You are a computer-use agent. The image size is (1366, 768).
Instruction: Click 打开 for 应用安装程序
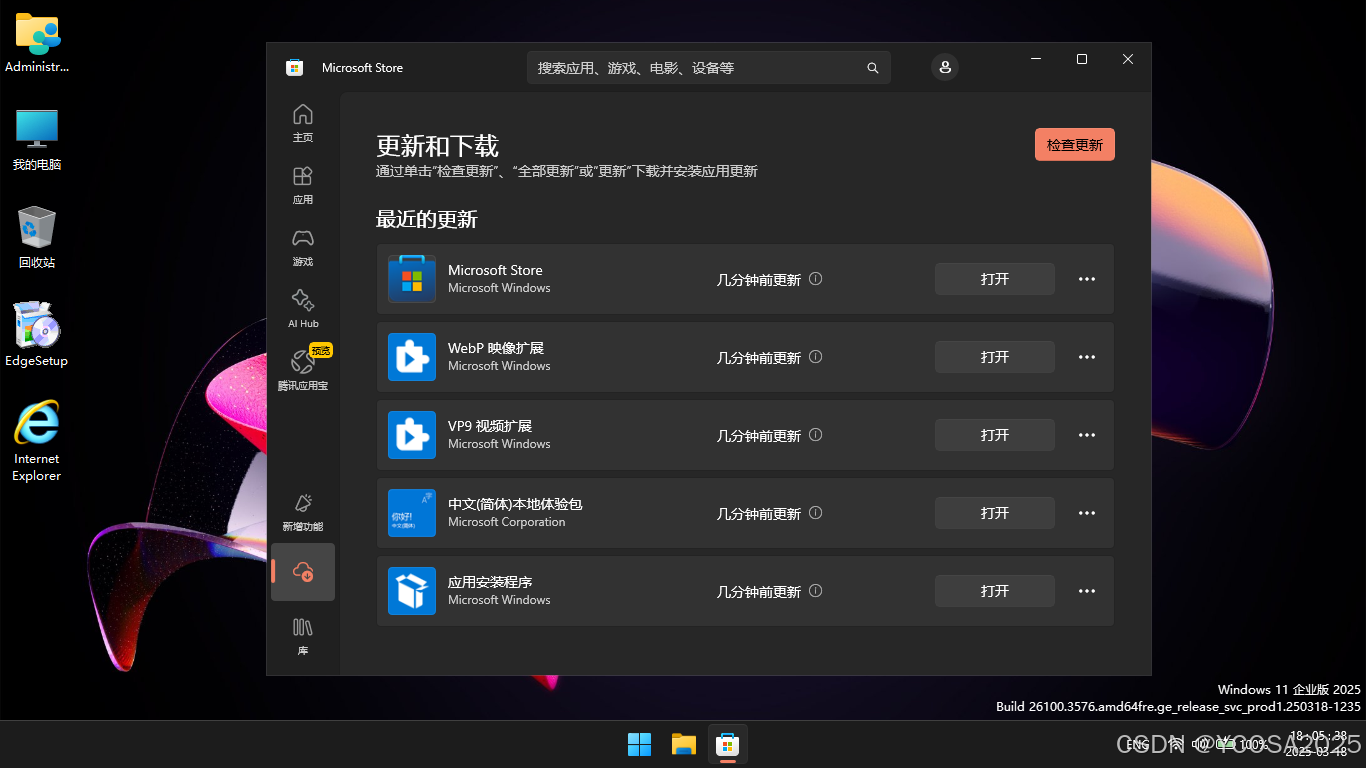coord(995,591)
